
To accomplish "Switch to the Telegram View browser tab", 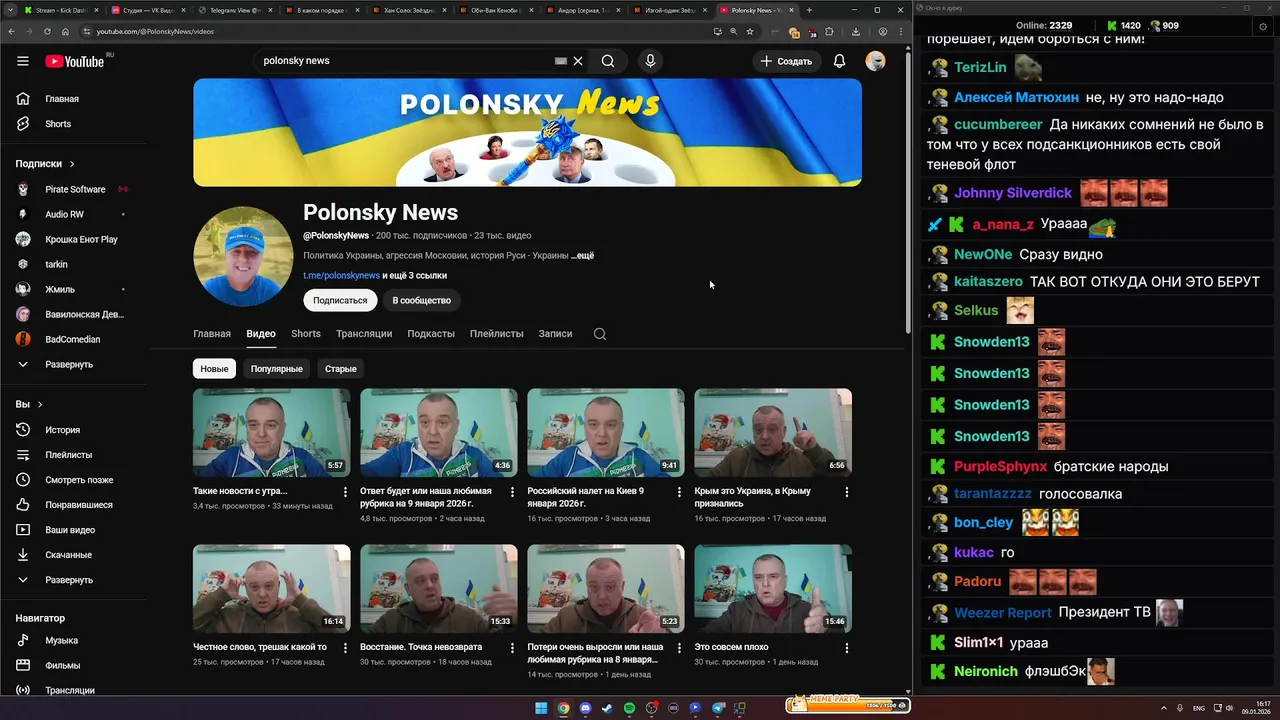I will [x=234, y=10].
